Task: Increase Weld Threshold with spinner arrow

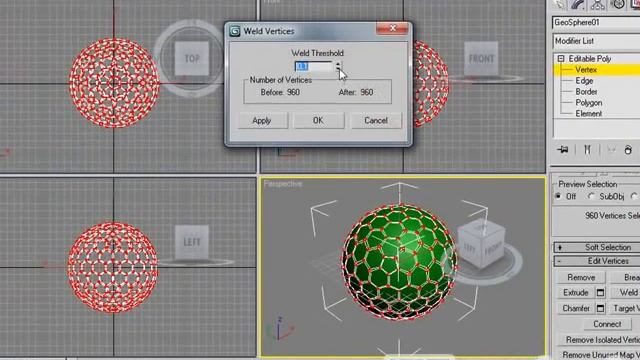Action: tap(338, 64)
